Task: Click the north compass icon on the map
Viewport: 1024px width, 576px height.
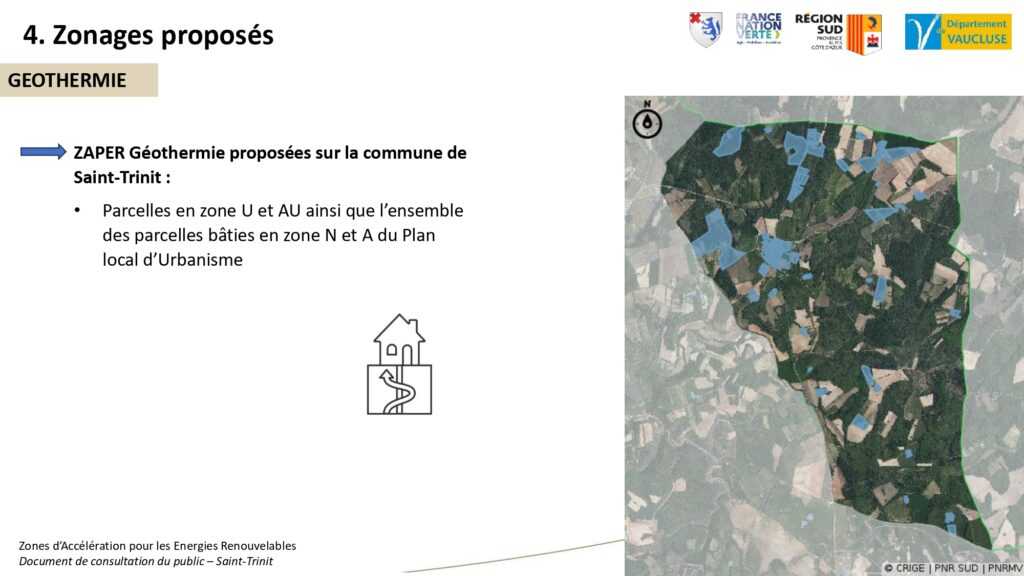Action: [648, 120]
